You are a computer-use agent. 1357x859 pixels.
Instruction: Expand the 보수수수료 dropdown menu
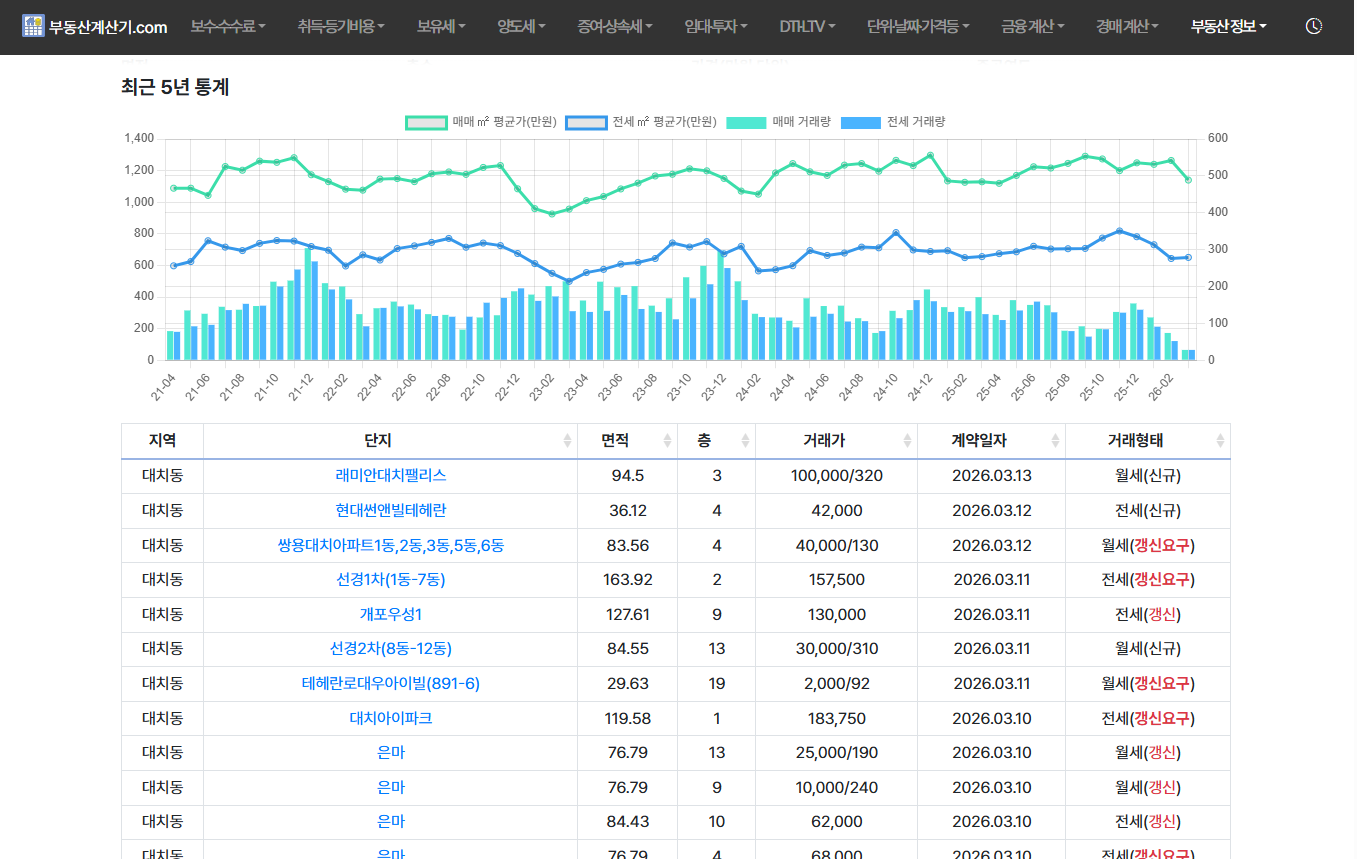[x=228, y=27]
